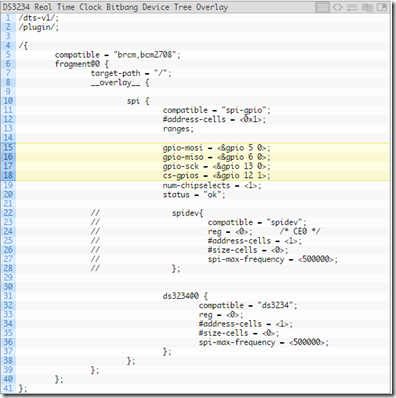Click the highlighted 'gpio-sck' line
396x398 pixels.
pyautogui.click(x=216, y=166)
